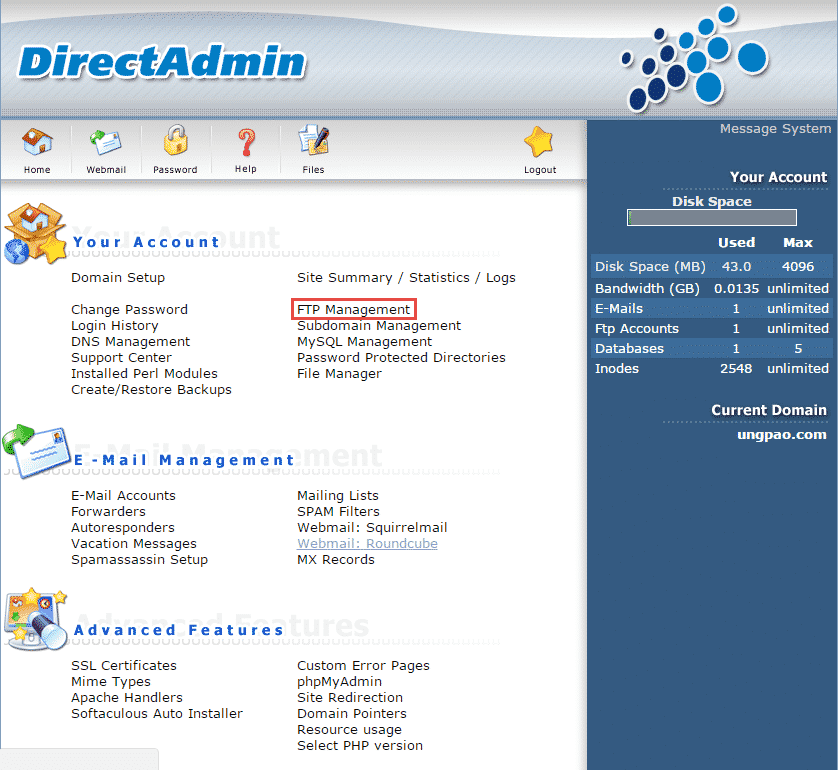Click the E-Mail Management envelope icon
Screen dimensions: 838x770
tap(36, 452)
